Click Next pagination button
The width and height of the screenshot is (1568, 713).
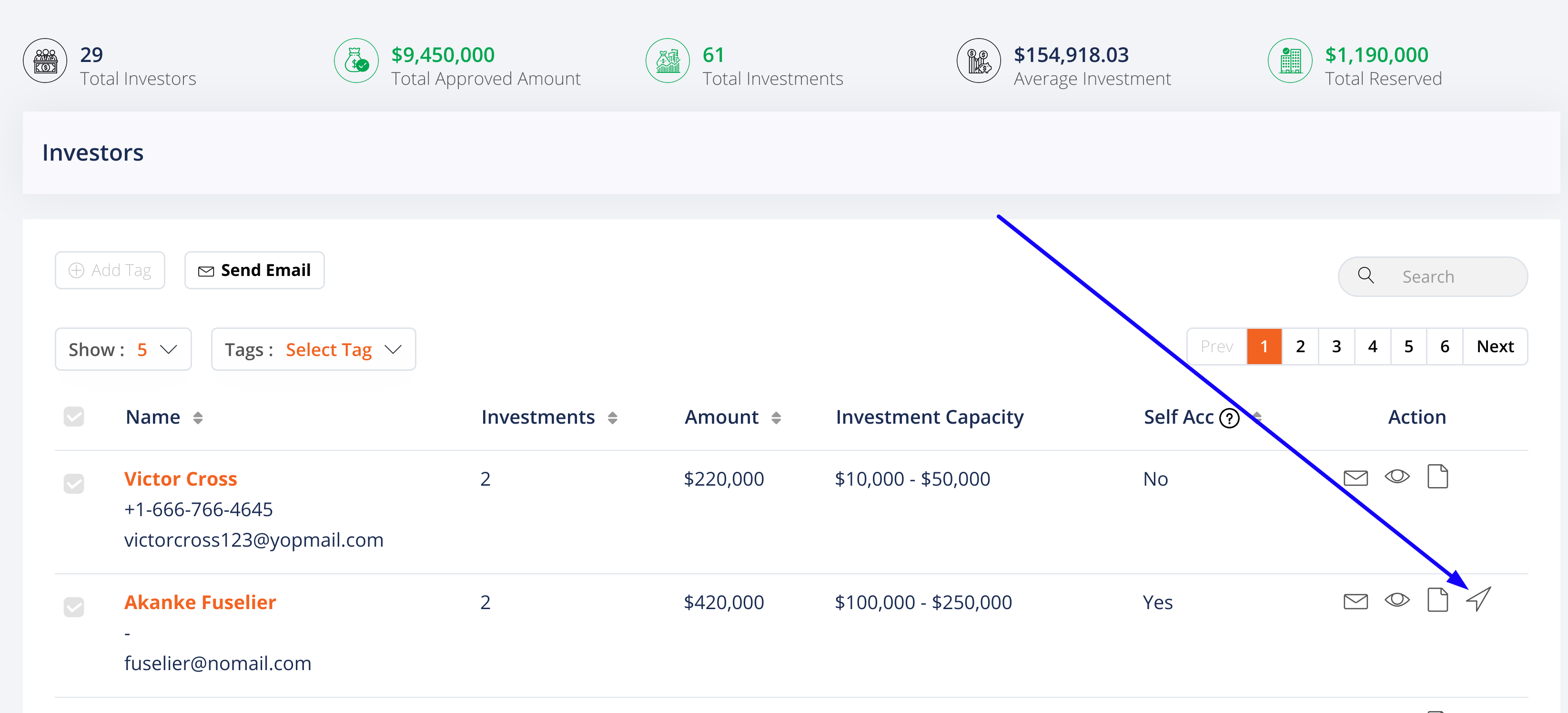point(1494,346)
